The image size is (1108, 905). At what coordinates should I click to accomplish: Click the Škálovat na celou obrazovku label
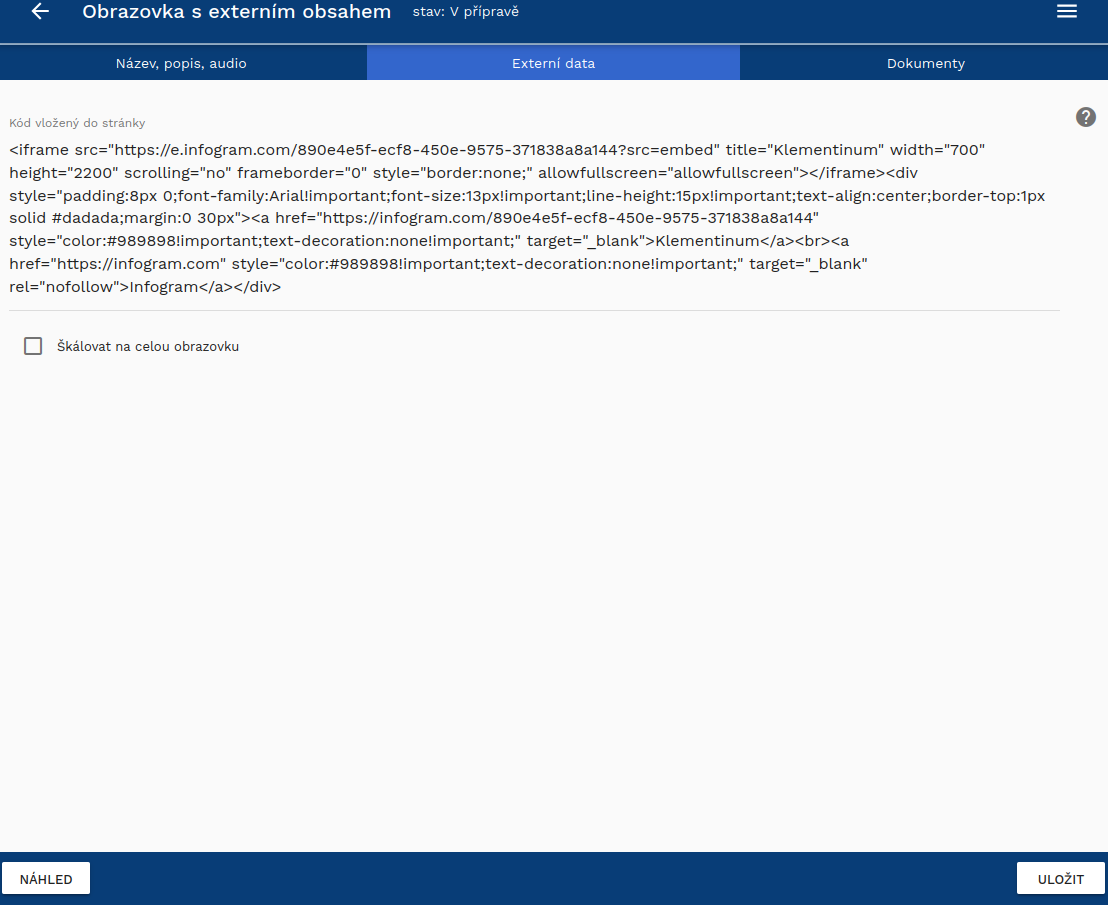tap(148, 347)
